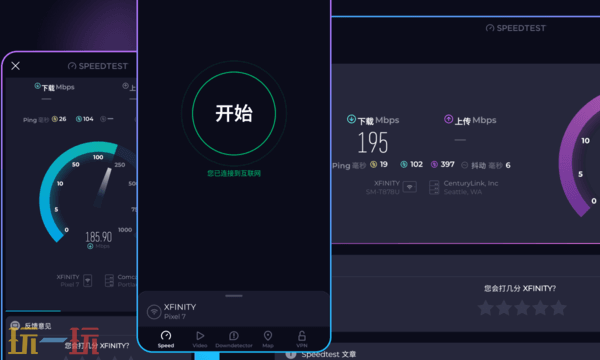The image size is (600, 360).
Task: Click 'CenturyLink, Inc' server name
Action: pos(471,183)
